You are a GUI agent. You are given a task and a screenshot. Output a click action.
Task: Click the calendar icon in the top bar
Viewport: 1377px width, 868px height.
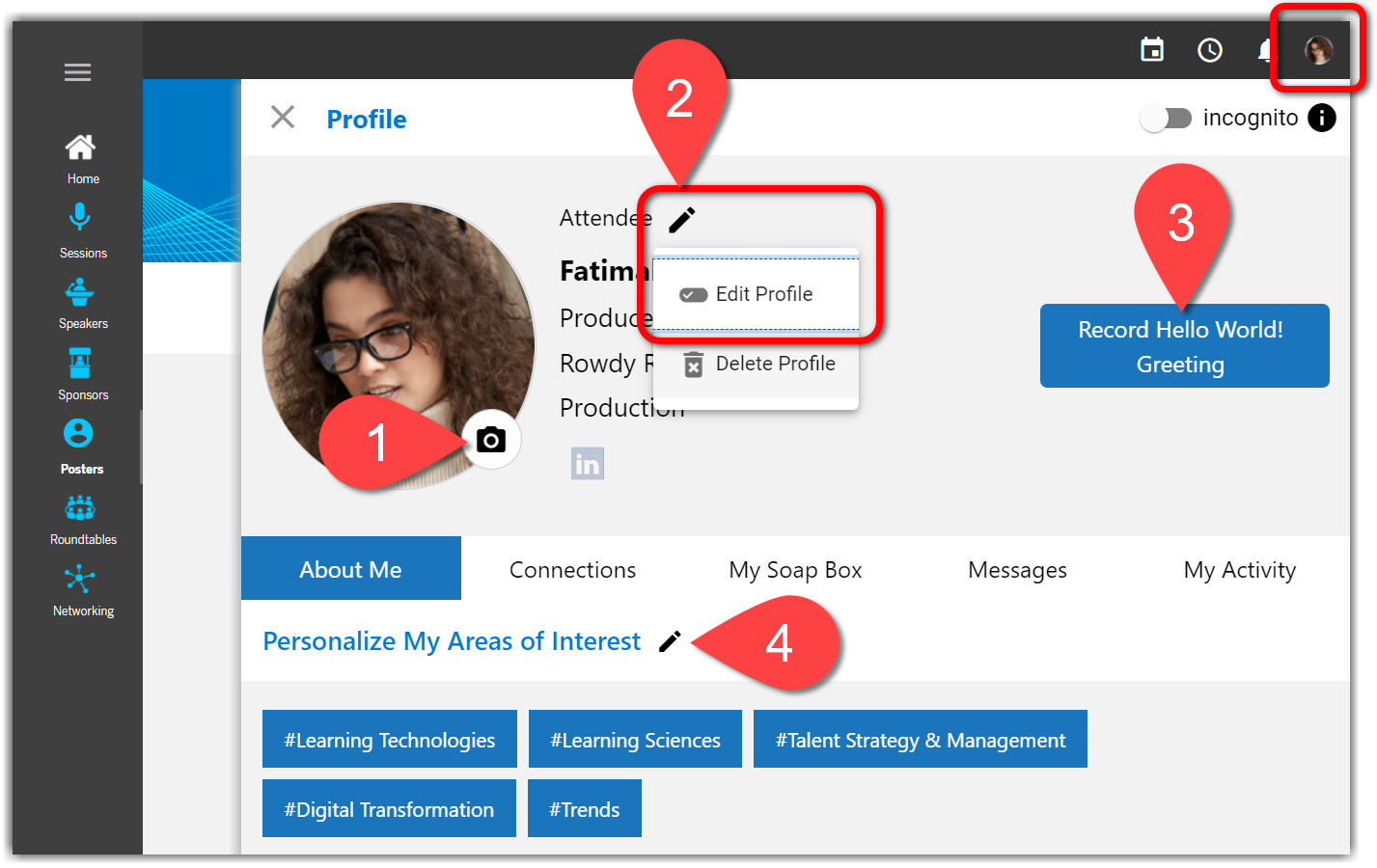(x=1152, y=50)
